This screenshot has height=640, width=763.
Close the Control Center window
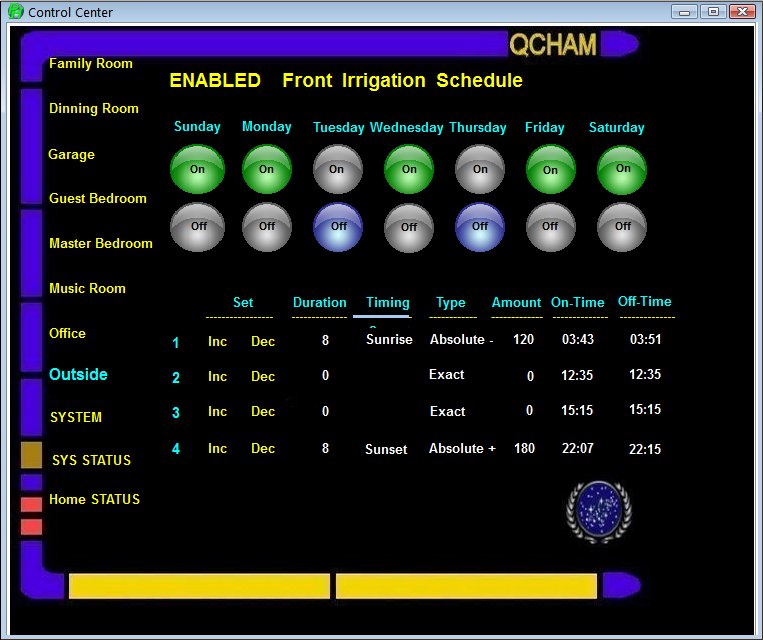coord(742,12)
